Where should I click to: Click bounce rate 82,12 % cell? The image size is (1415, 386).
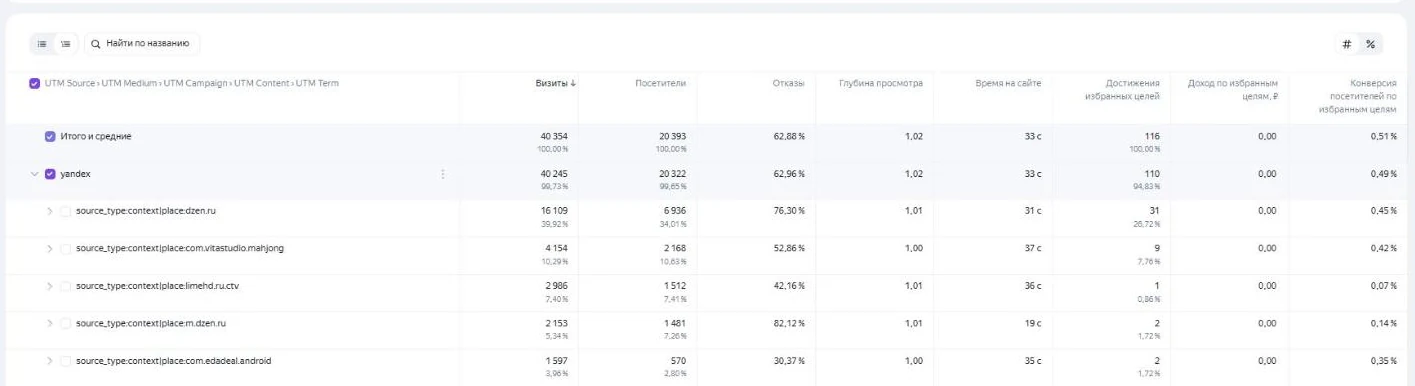(788, 323)
